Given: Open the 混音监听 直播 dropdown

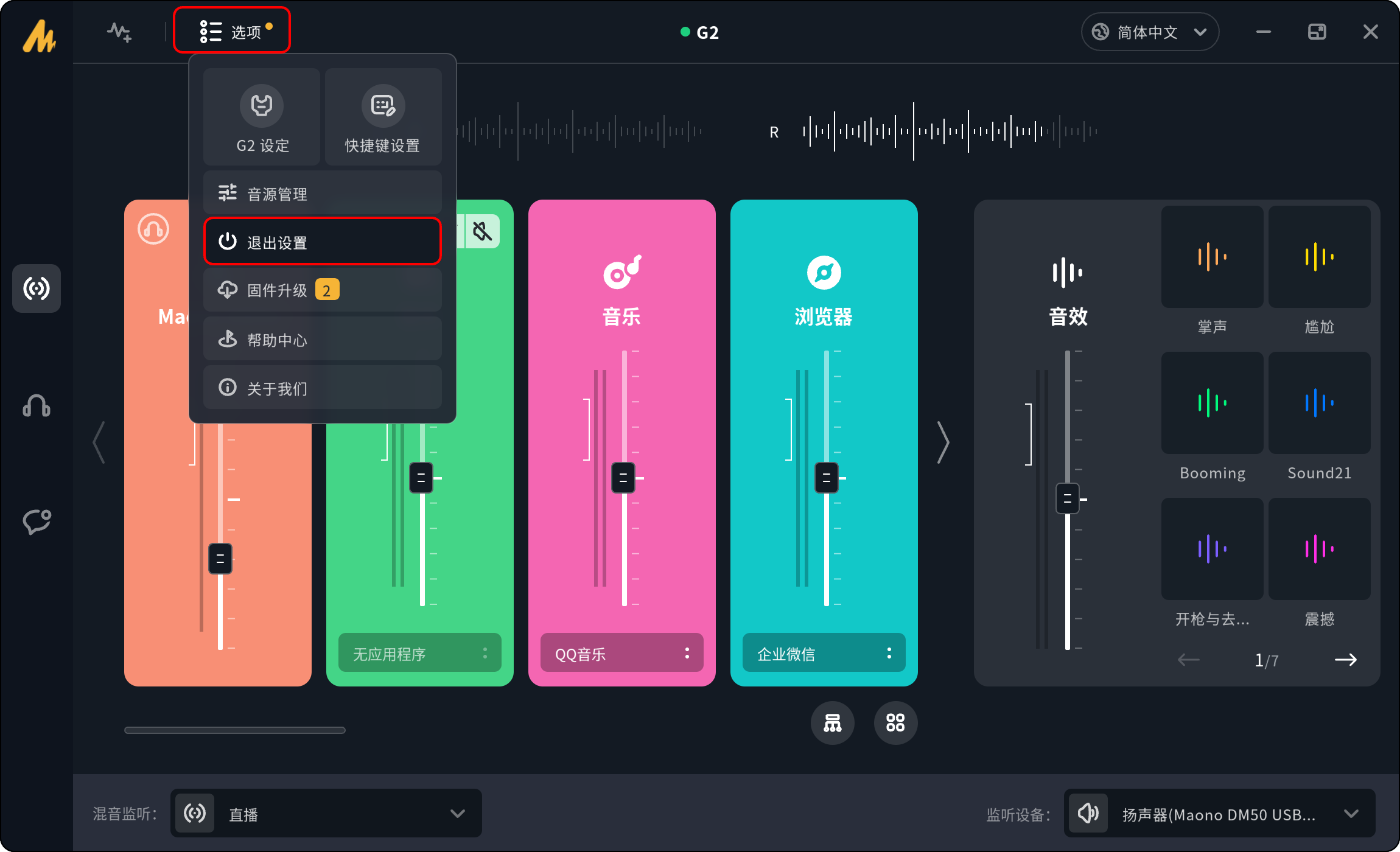Looking at the screenshot, I should [x=326, y=814].
